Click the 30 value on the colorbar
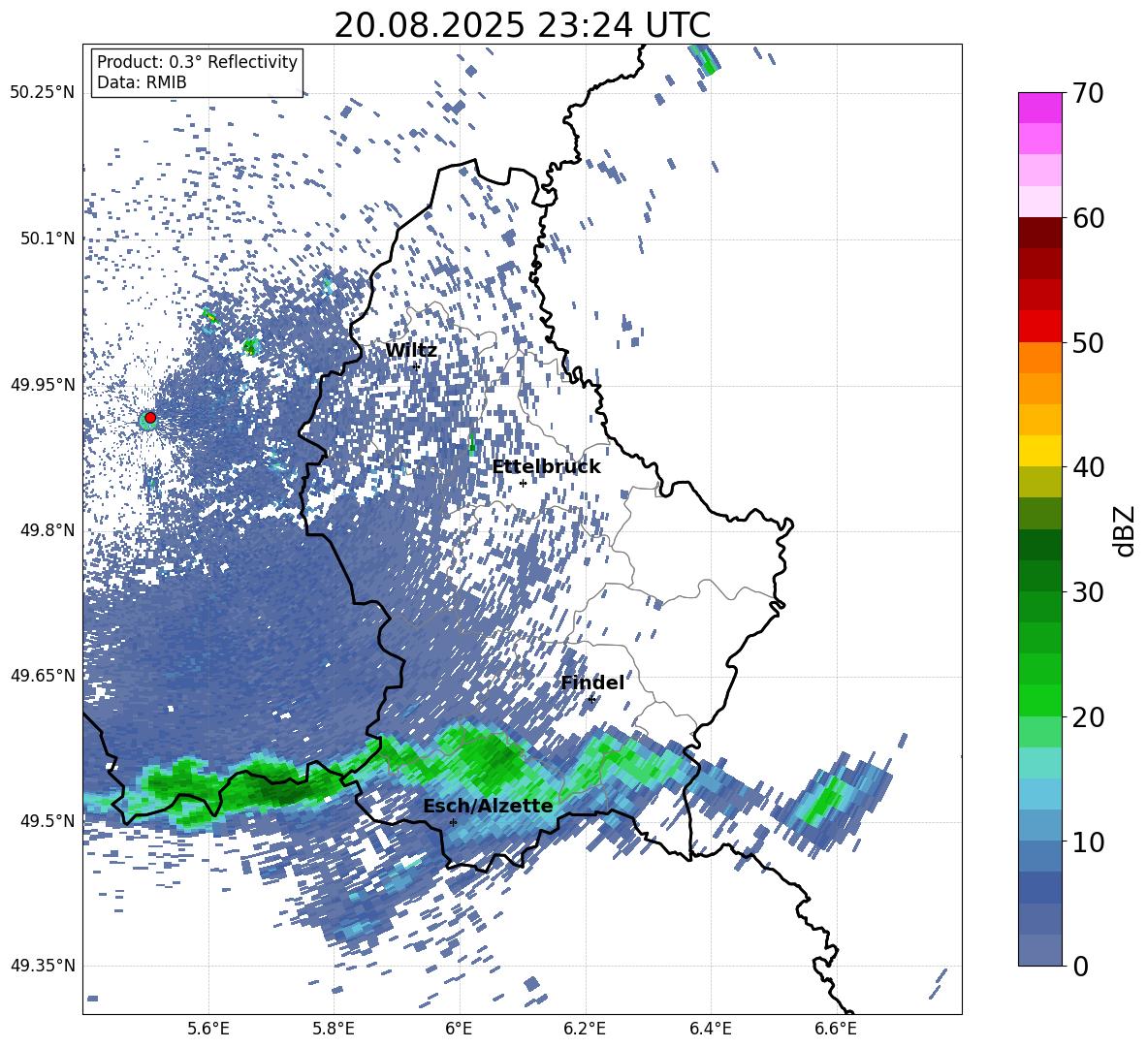Viewport: 1148px width, 1048px height. pos(1088,592)
